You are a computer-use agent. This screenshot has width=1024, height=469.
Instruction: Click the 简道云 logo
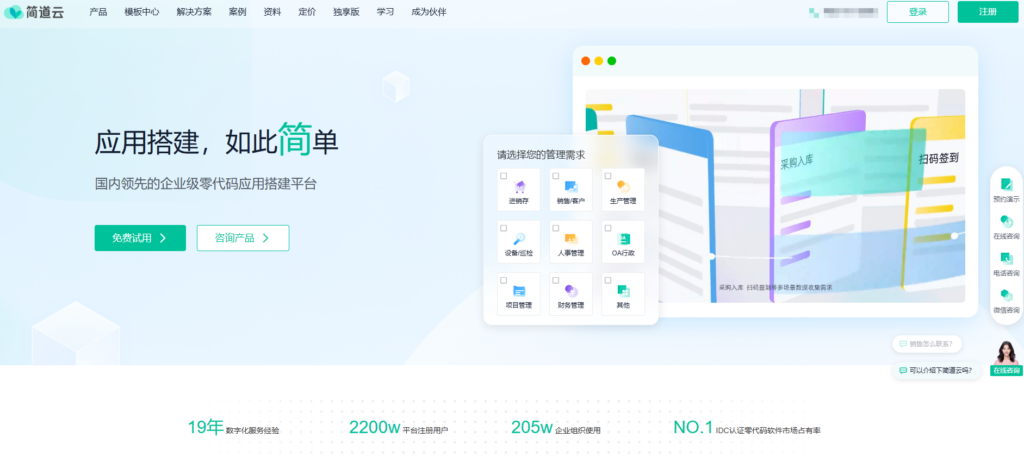click(34, 12)
